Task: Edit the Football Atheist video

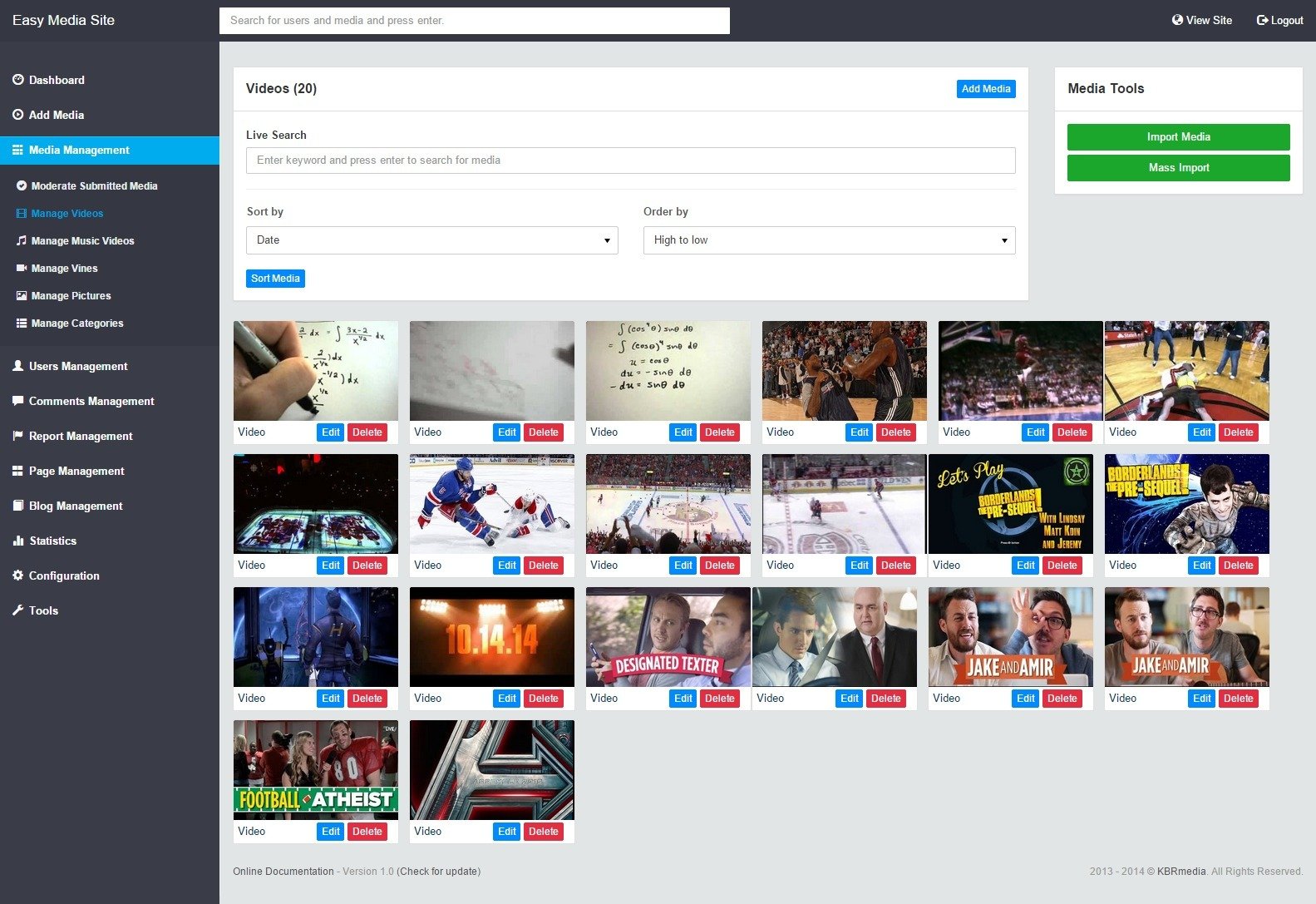Action: point(331,832)
